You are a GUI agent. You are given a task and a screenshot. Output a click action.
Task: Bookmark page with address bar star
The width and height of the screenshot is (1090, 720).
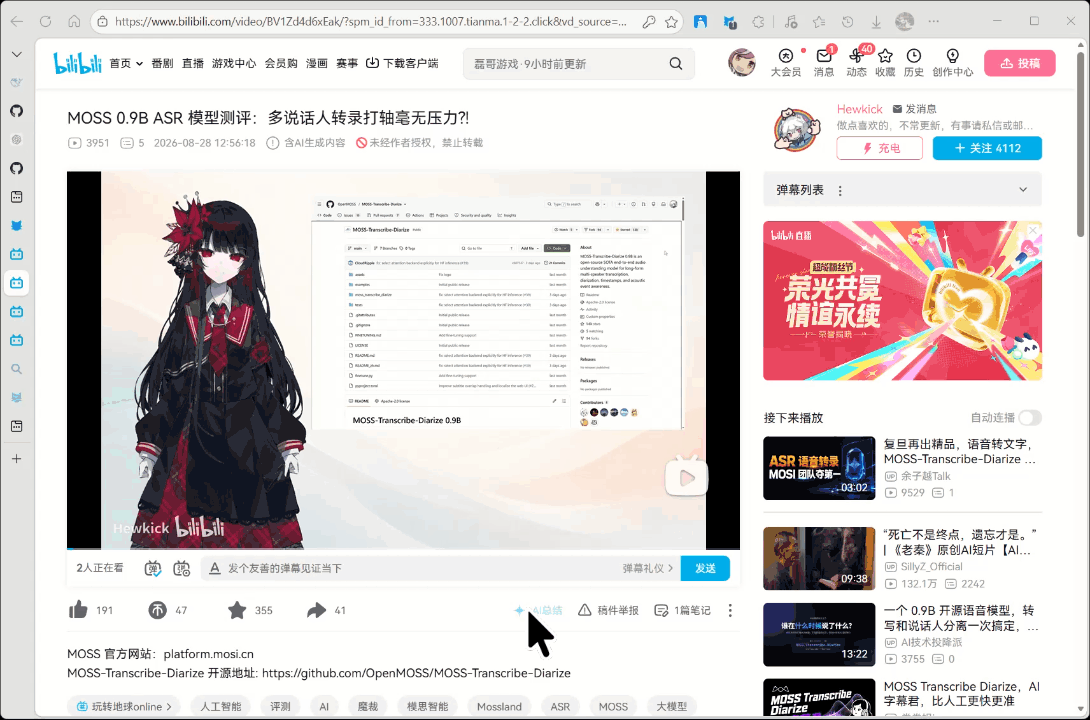(671, 22)
